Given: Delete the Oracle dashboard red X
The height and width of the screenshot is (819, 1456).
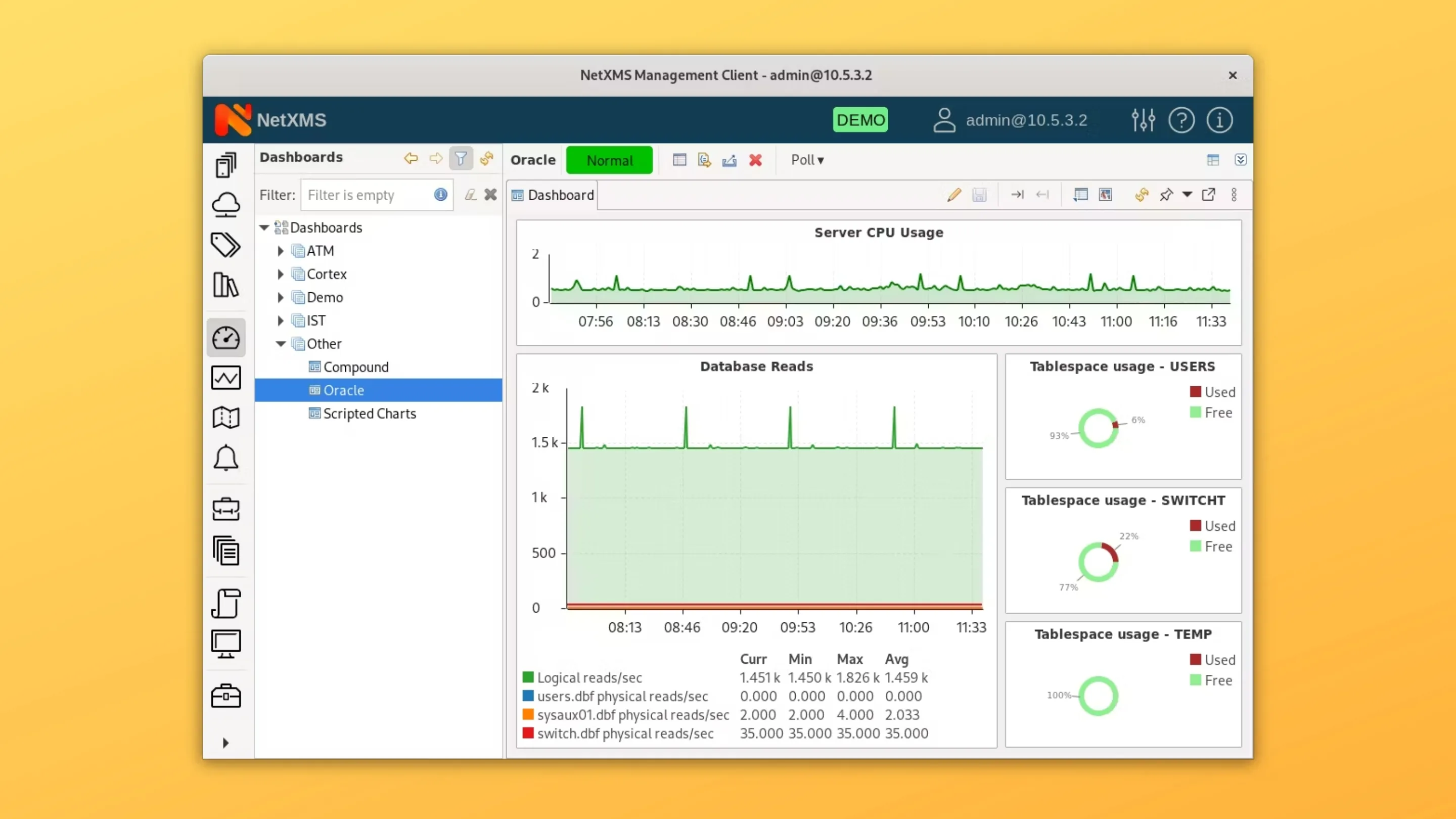Looking at the screenshot, I should coord(756,160).
